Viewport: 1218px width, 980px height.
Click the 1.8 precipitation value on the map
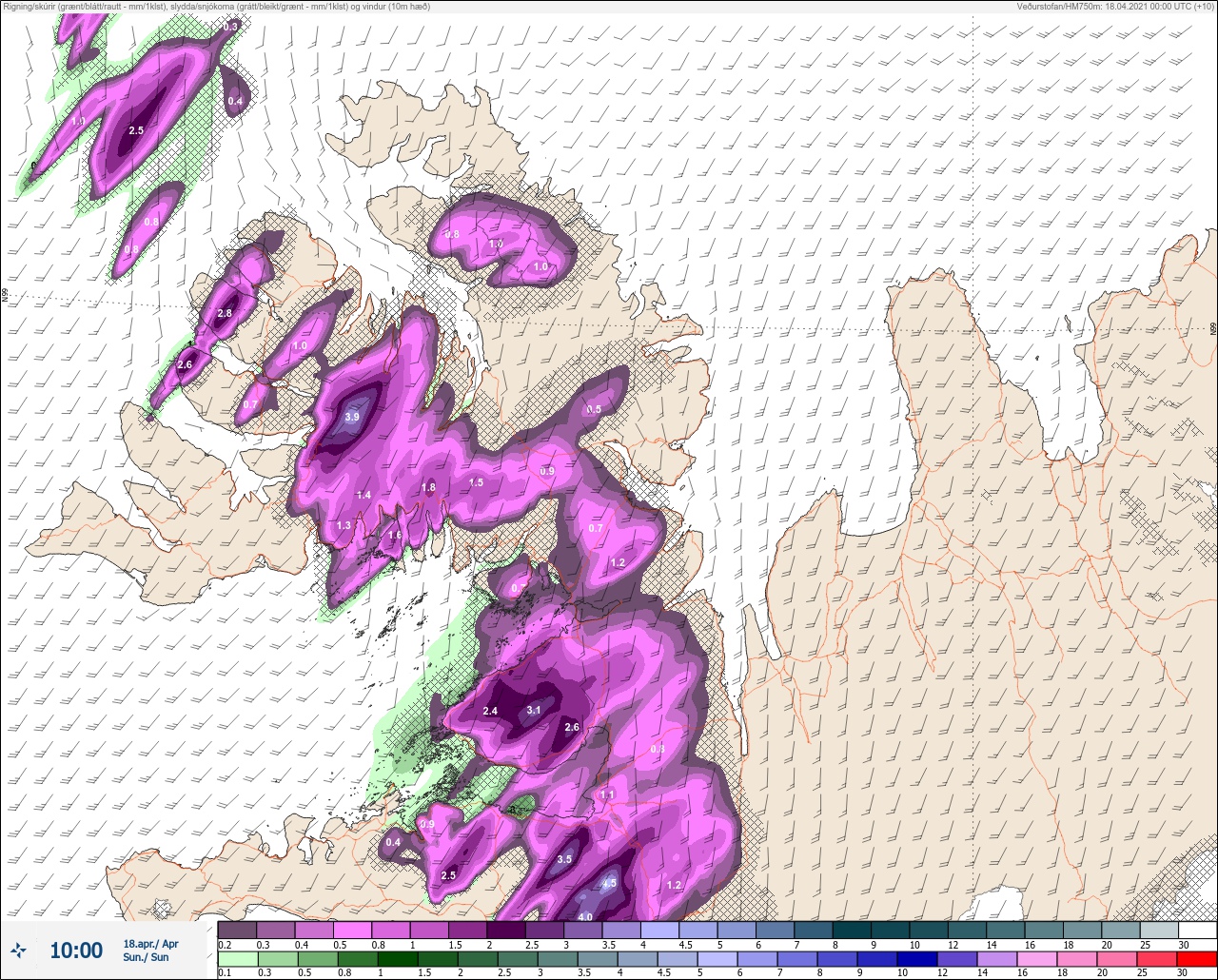click(428, 487)
